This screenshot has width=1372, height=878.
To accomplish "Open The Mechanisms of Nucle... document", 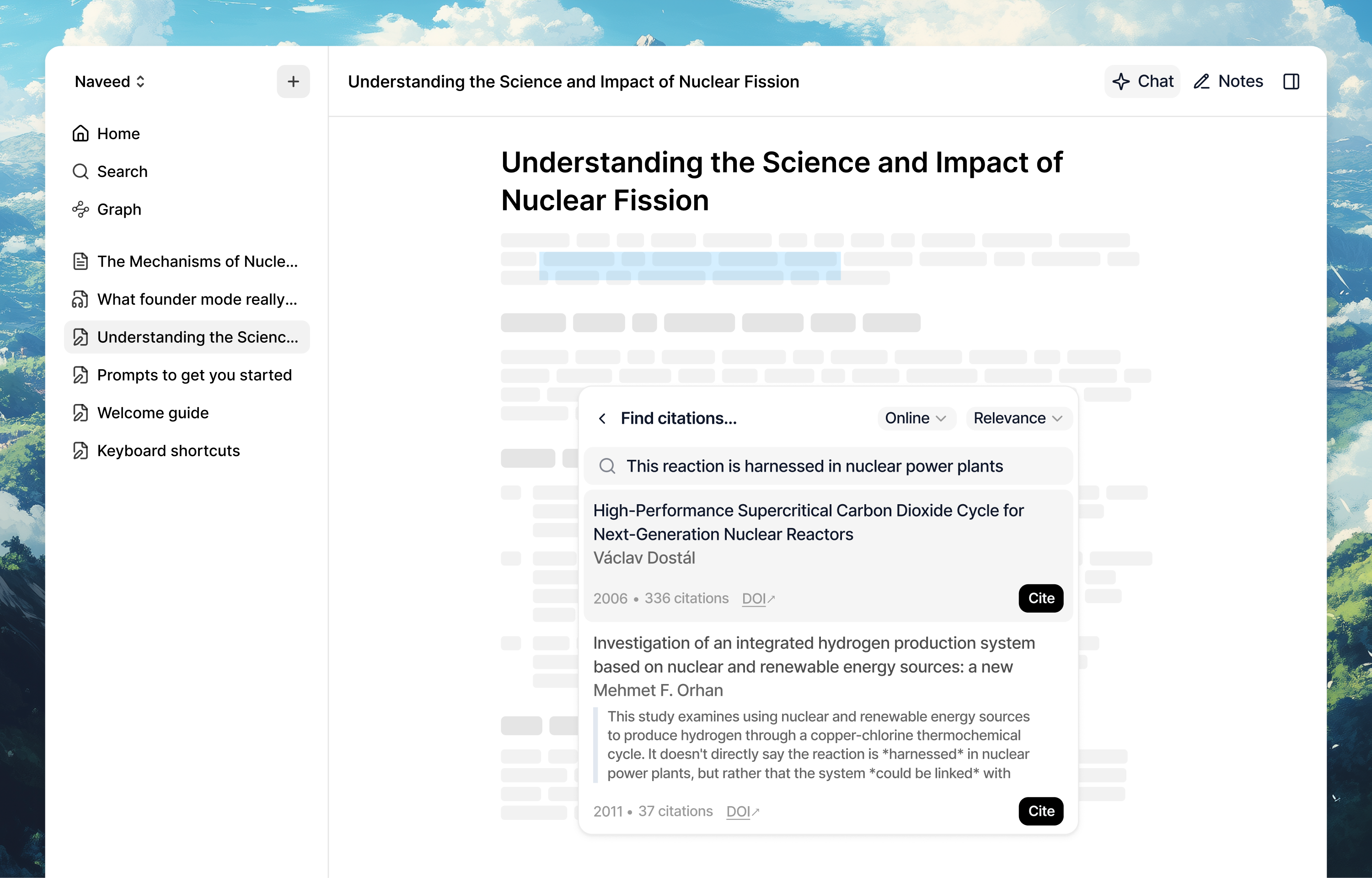I will pyautogui.click(x=197, y=261).
